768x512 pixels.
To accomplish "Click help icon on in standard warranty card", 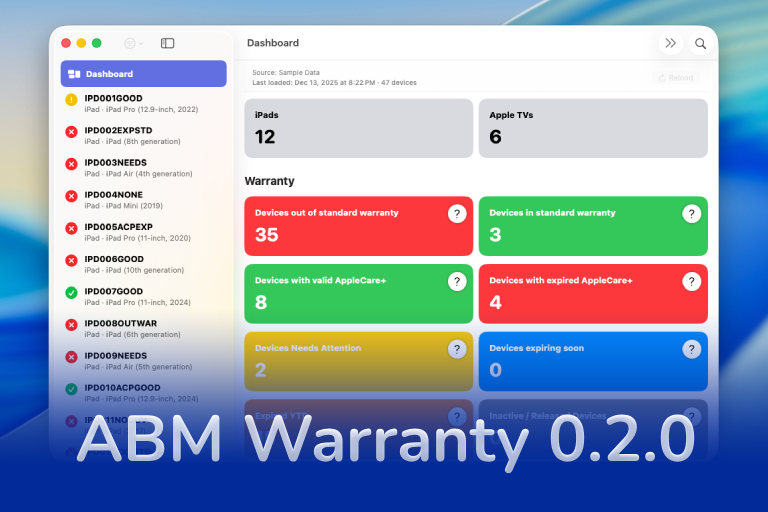I will (x=692, y=214).
